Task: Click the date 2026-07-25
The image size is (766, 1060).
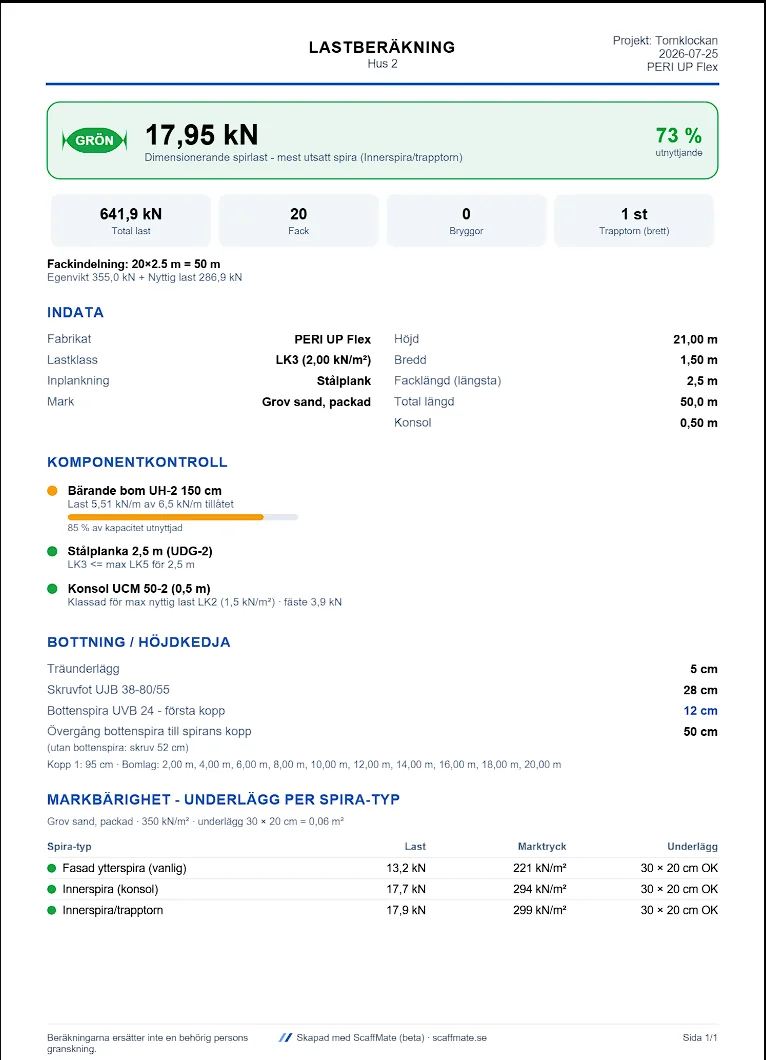Action: (688, 53)
